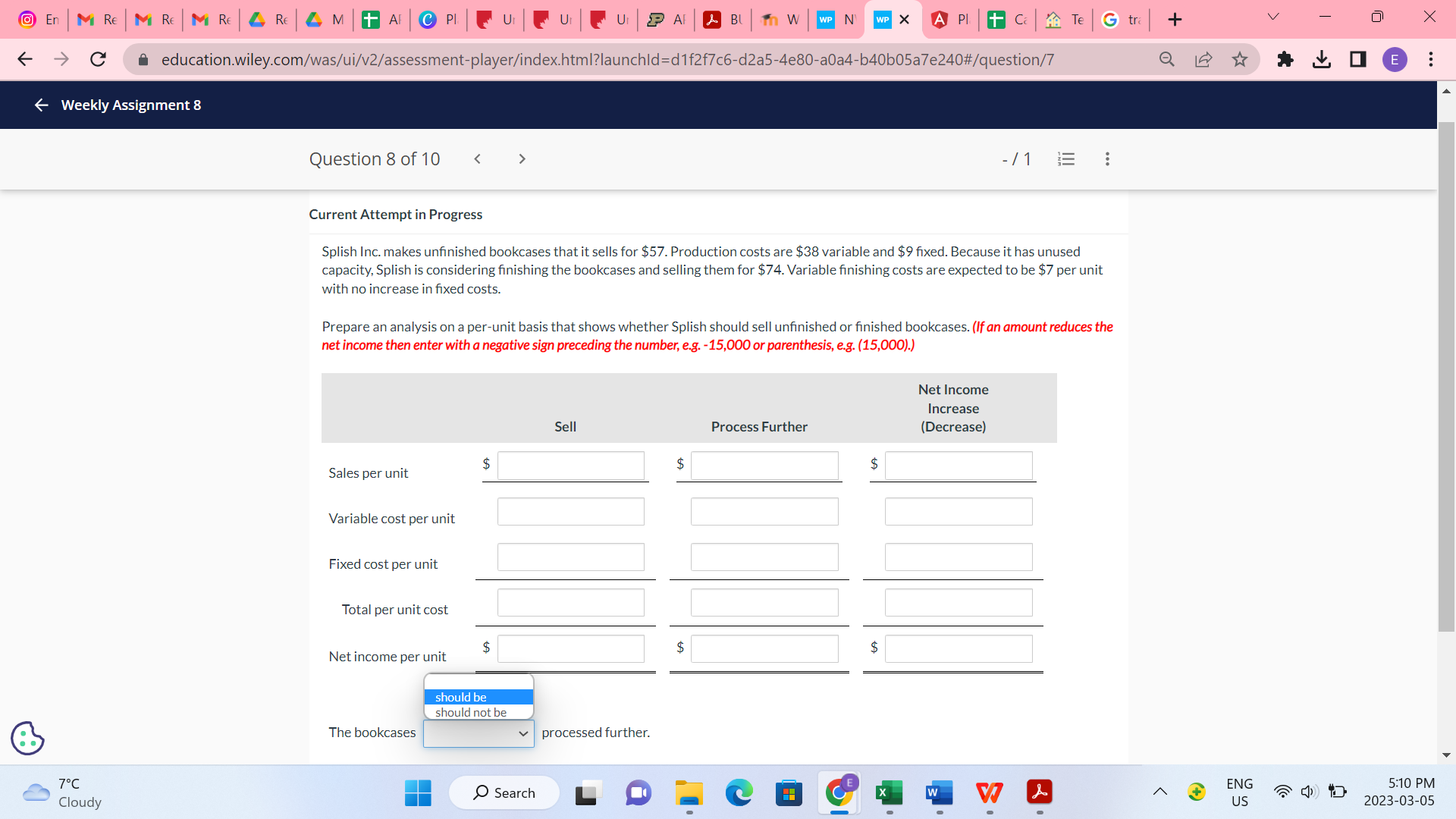Open Chrome extensions puzzle icon

(x=1285, y=59)
